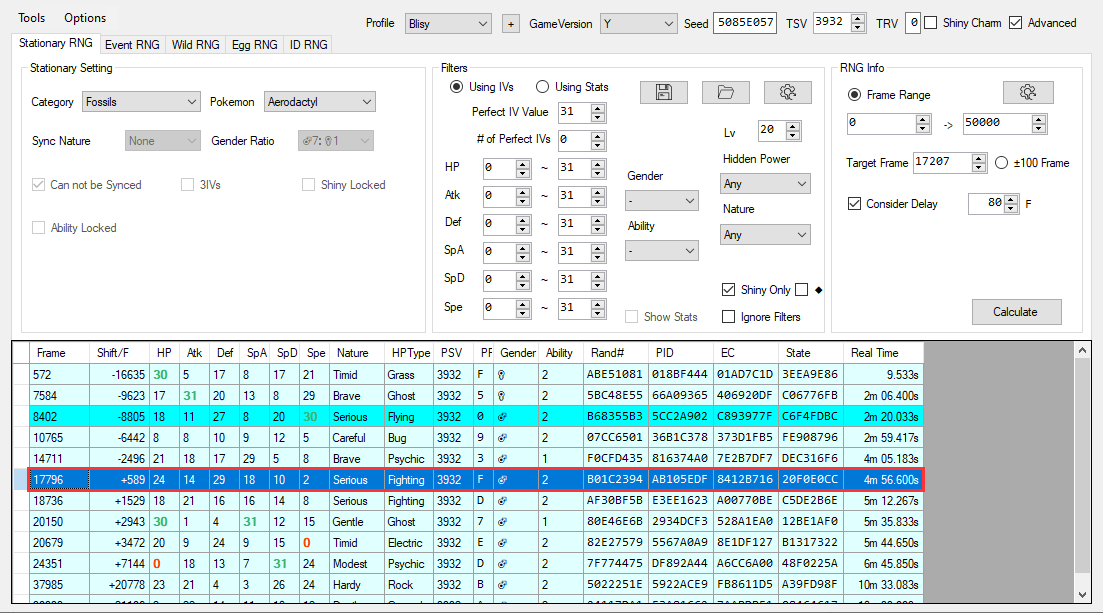Click the PID column header
The image size is (1103, 613).
coord(682,353)
